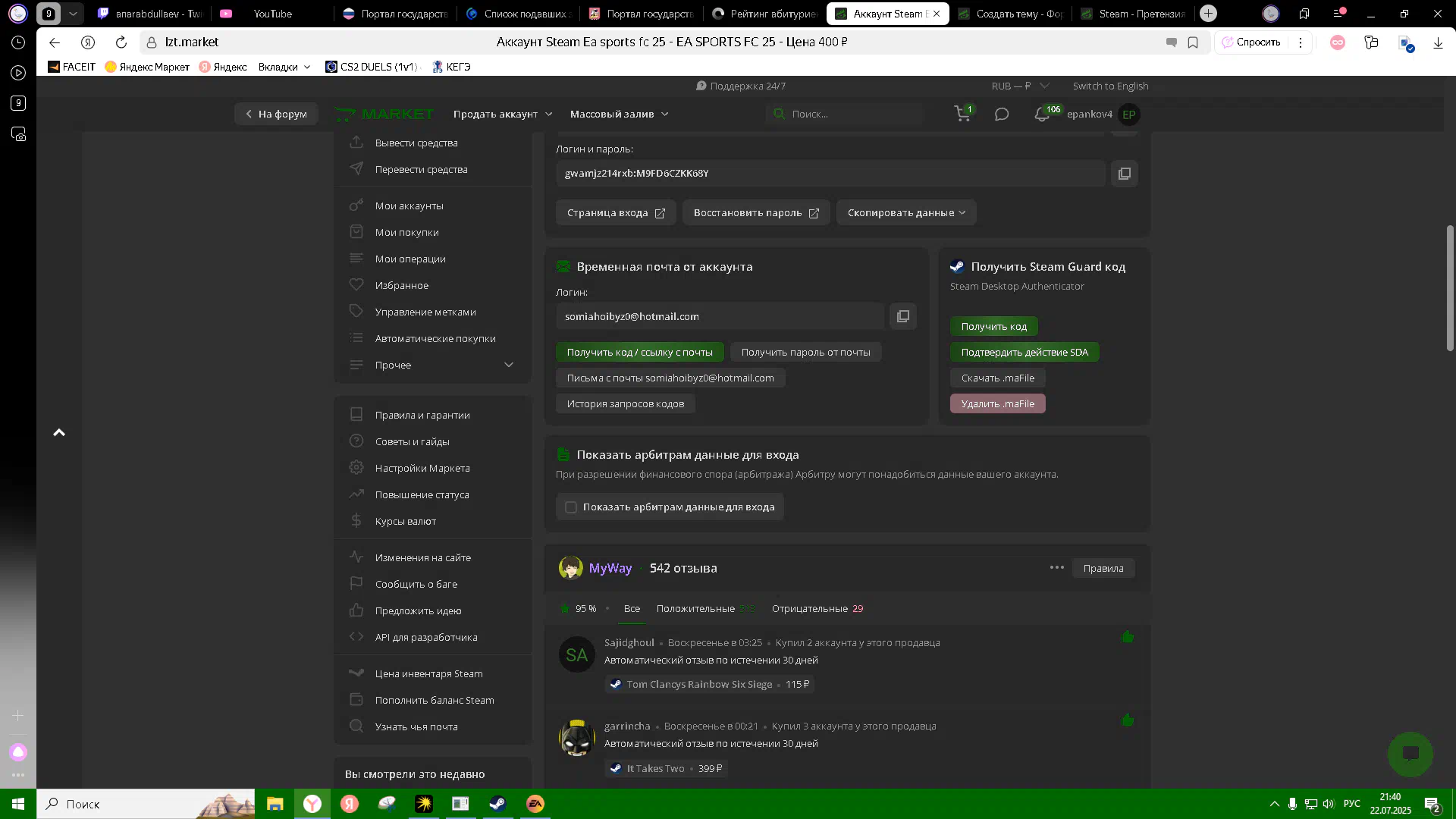Open the Вкладки bookmarks folder dropdown
Viewport: 1456px width, 819px height.
[284, 67]
